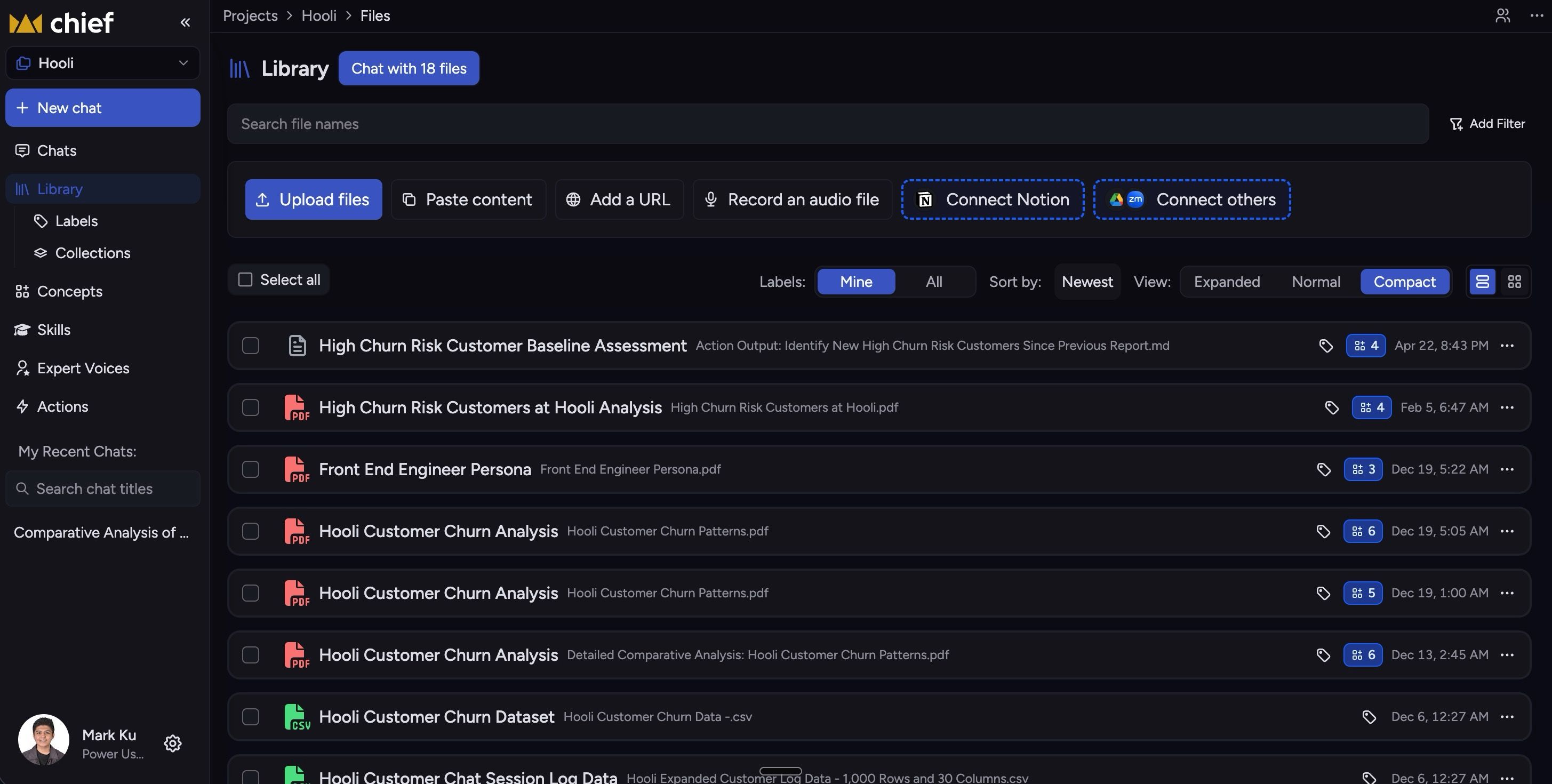This screenshot has height=784, width=1552.
Task: Open concepts badge 3 on Front End Engineer Persona
Action: point(1363,469)
